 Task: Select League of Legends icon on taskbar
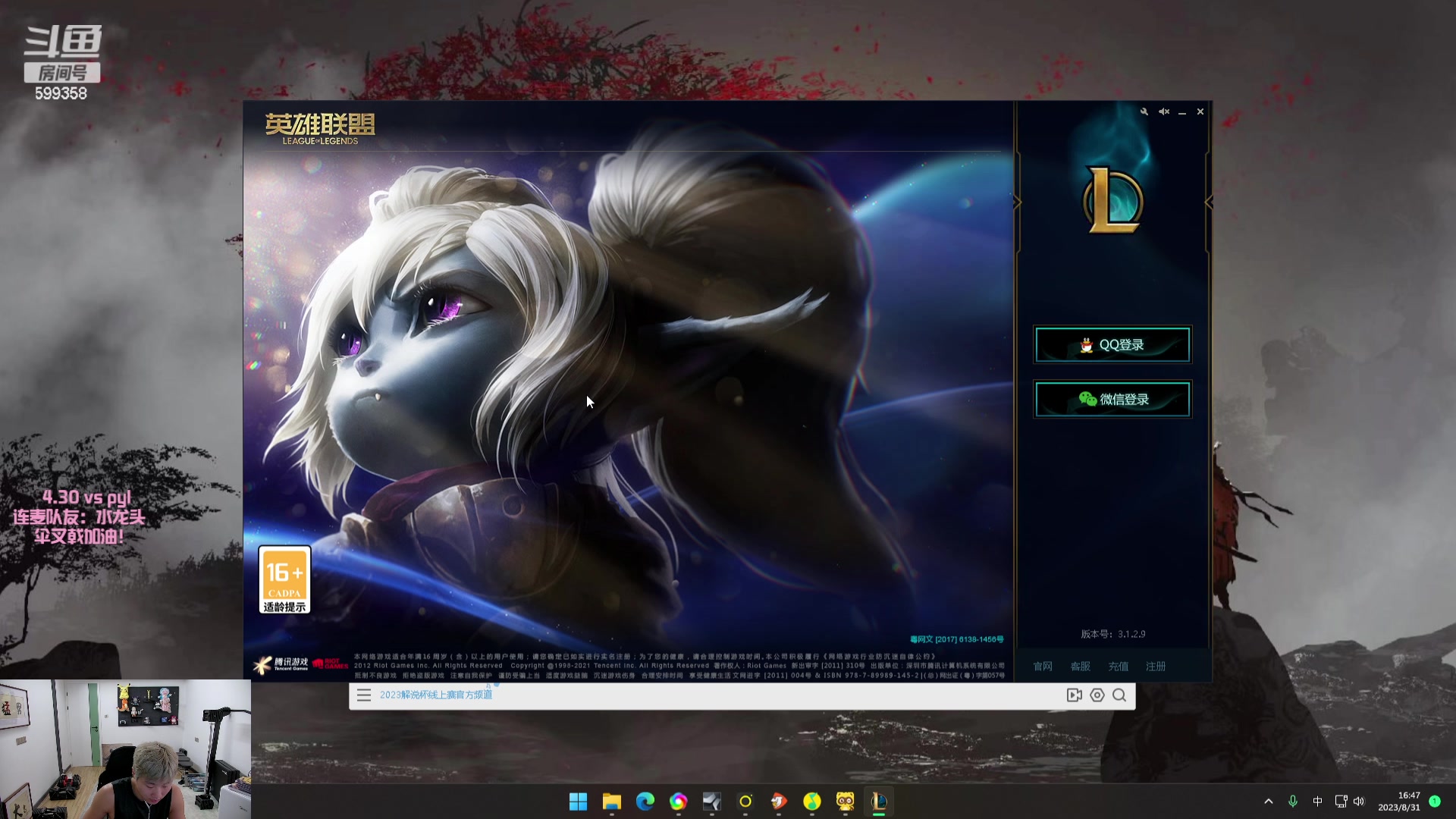pyautogui.click(x=879, y=802)
